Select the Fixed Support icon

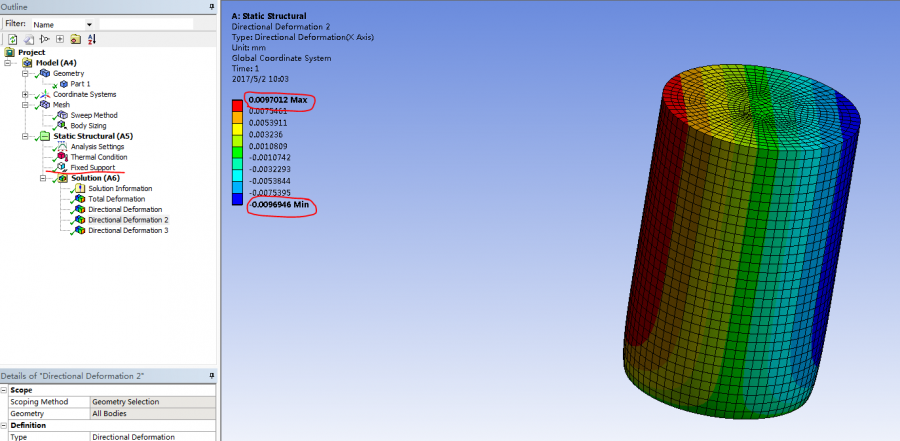click(63, 167)
